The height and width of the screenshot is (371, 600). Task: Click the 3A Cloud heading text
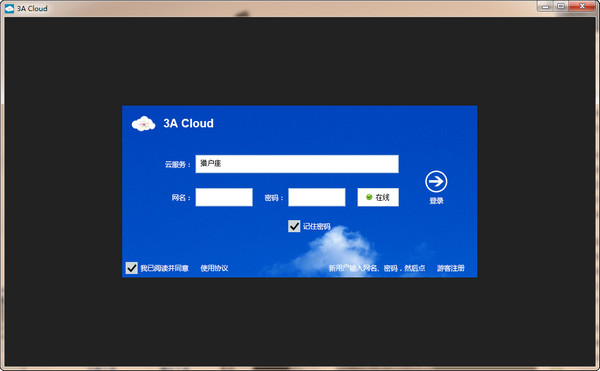pyautogui.click(x=188, y=123)
